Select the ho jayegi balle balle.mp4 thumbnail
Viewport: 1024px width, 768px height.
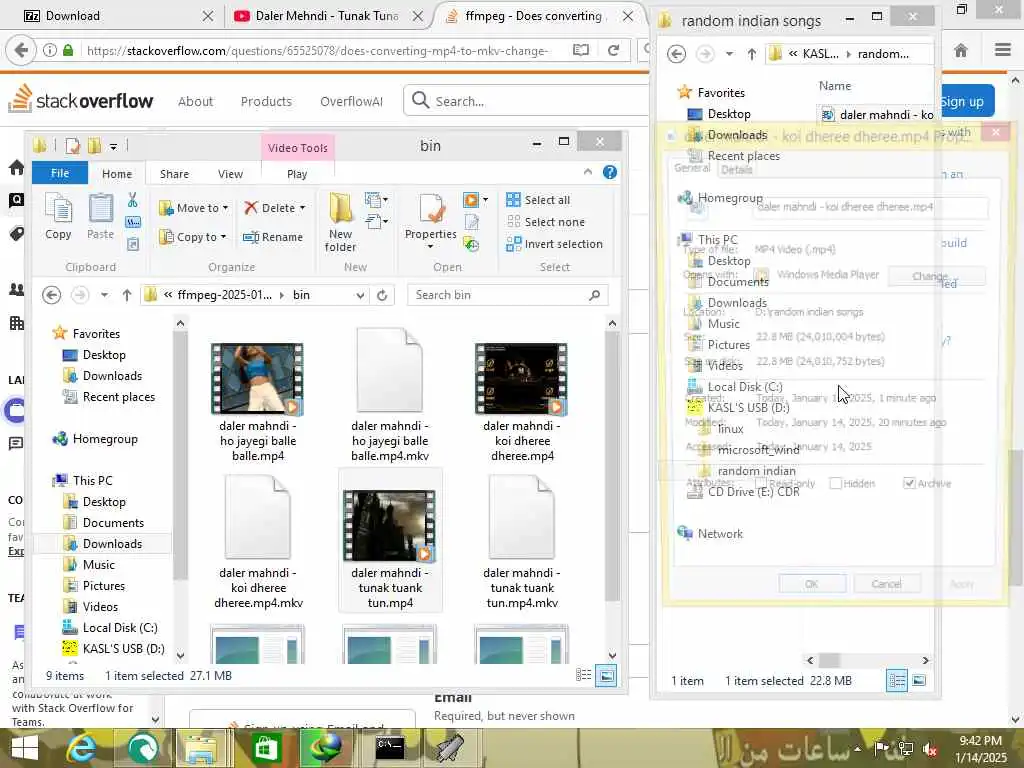coord(257,379)
